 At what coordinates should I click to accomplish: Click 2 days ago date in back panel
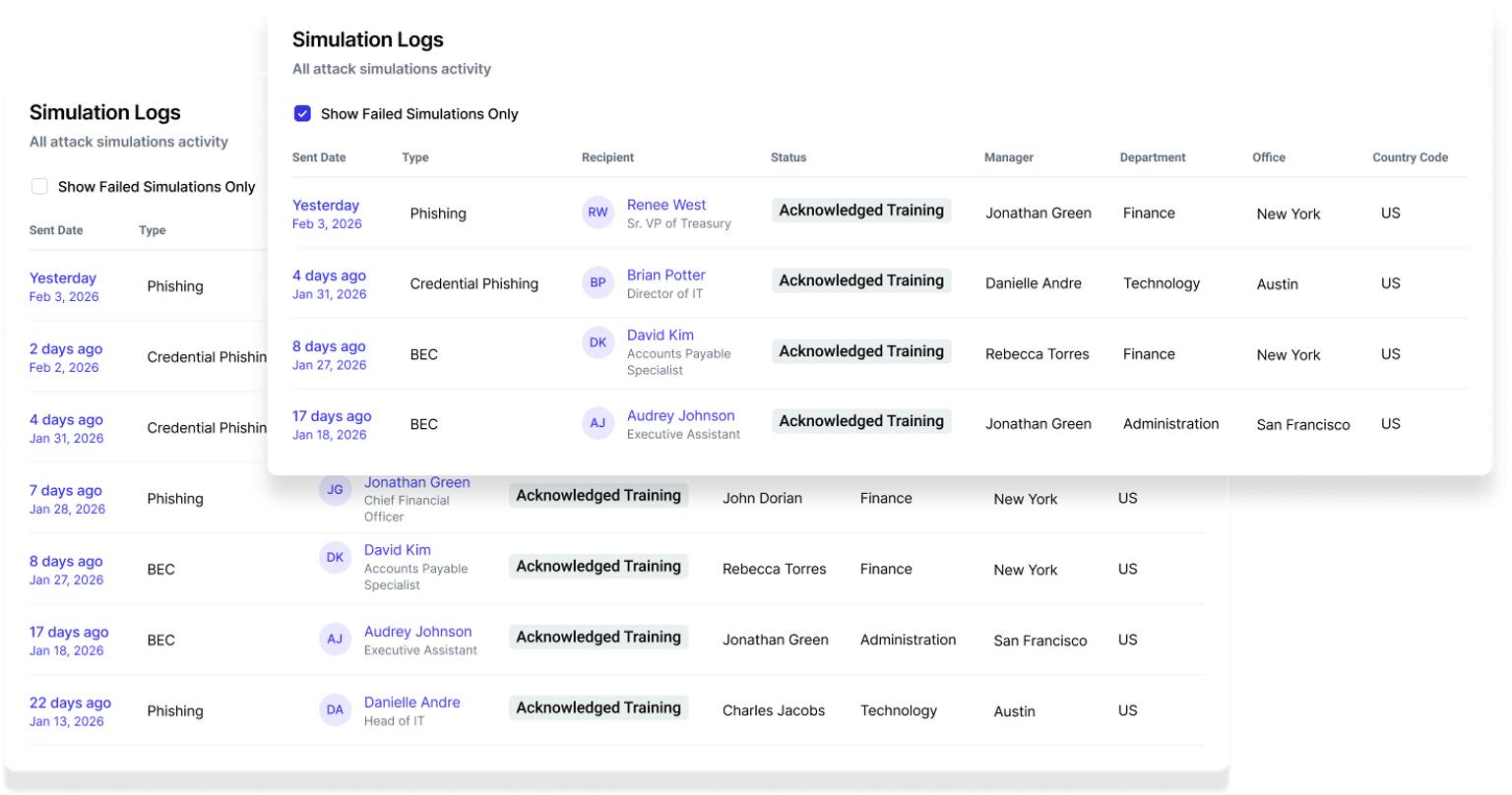coord(66,349)
